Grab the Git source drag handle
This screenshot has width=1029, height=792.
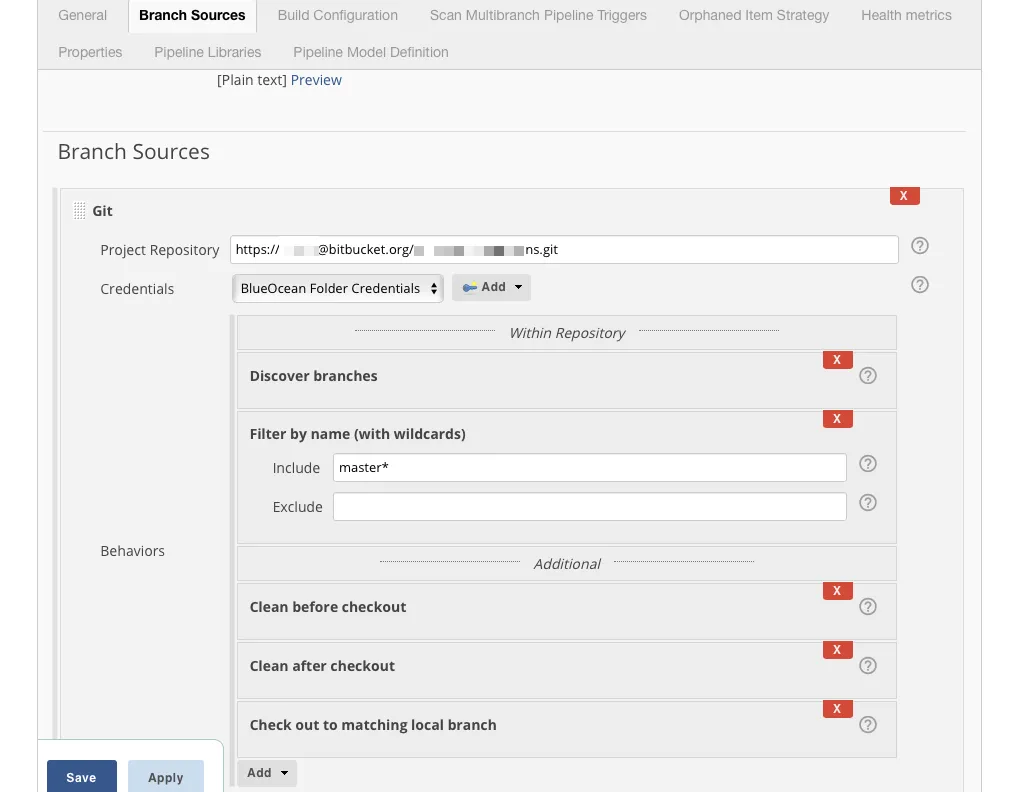pos(80,211)
